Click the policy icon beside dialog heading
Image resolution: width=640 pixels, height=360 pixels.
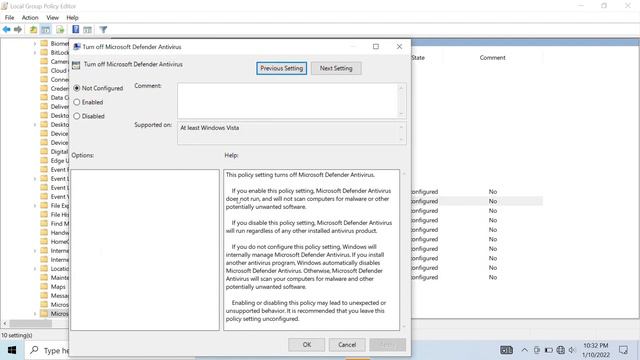76,65
